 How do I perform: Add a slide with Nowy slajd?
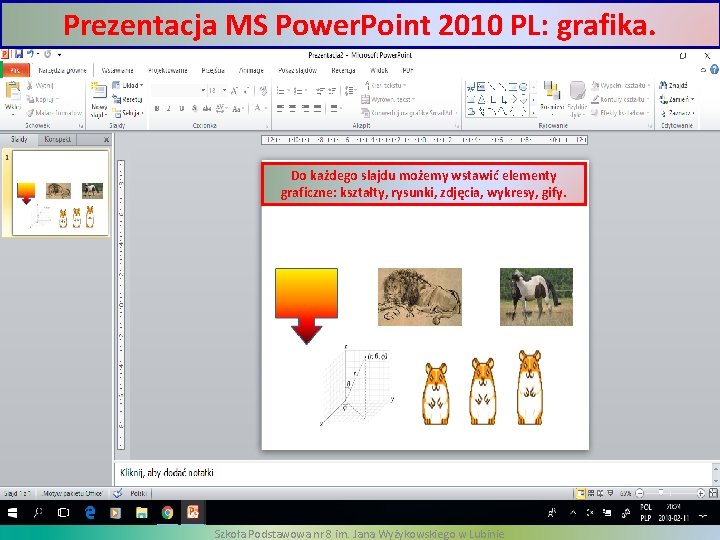click(x=99, y=100)
